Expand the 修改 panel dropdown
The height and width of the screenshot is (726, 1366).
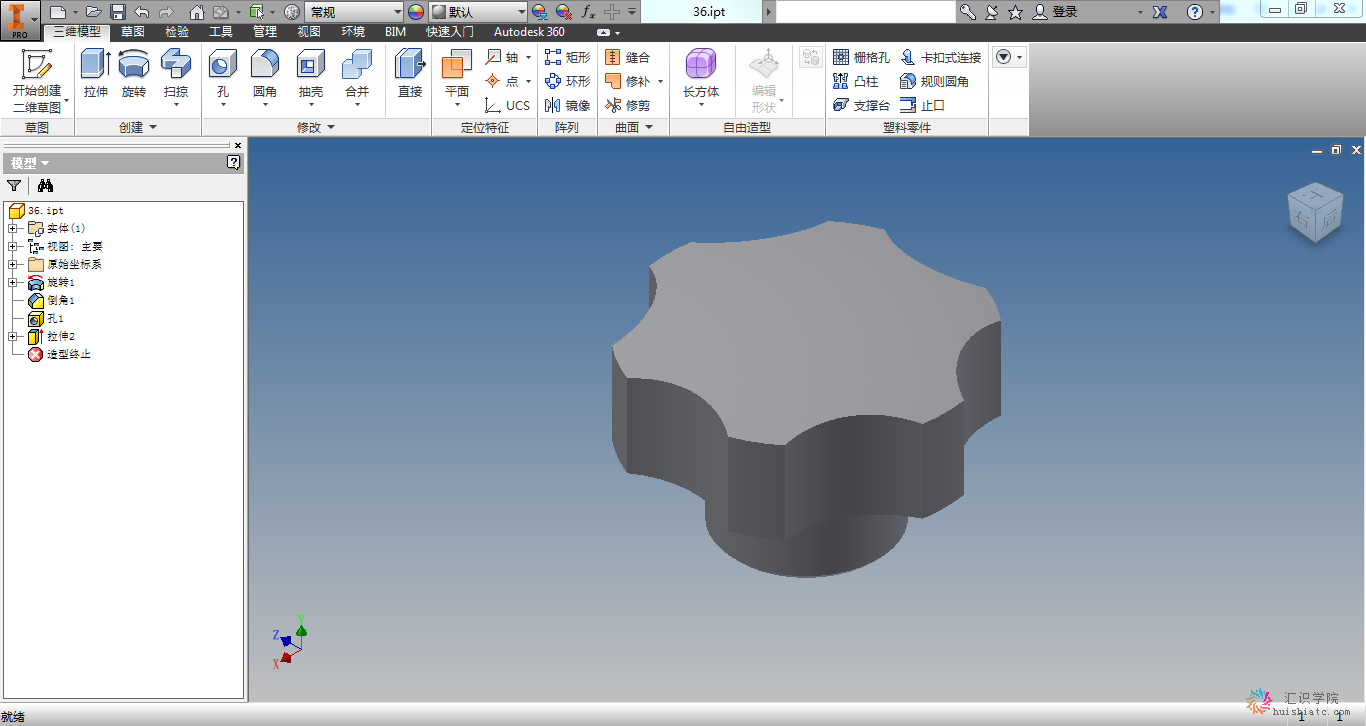(x=316, y=127)
